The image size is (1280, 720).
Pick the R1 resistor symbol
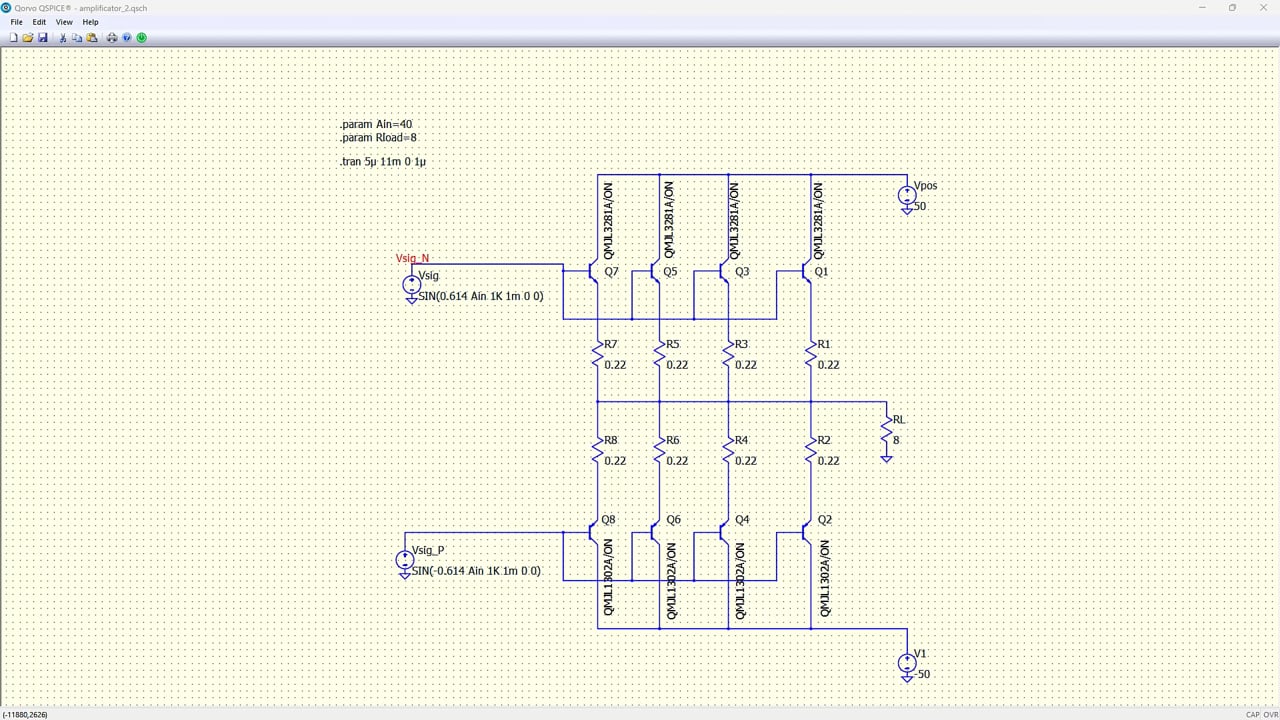(x=812, y=354)
